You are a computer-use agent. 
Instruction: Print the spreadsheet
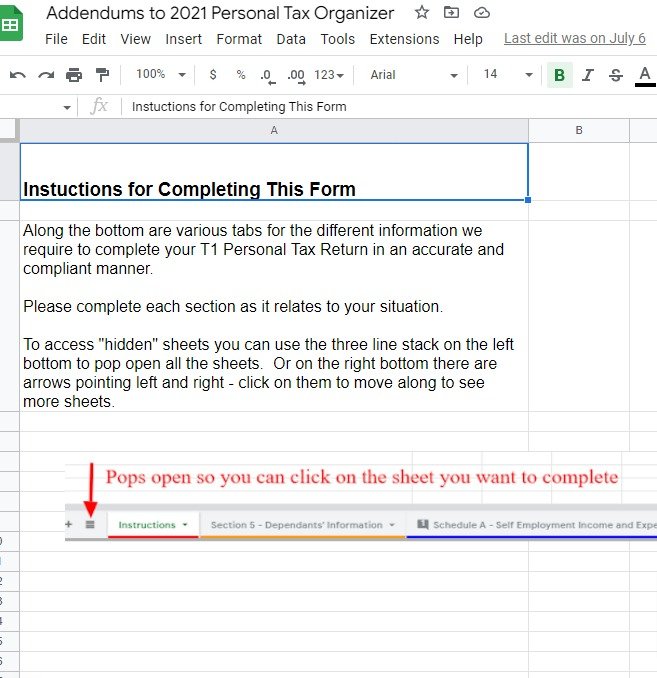[74, 75]
